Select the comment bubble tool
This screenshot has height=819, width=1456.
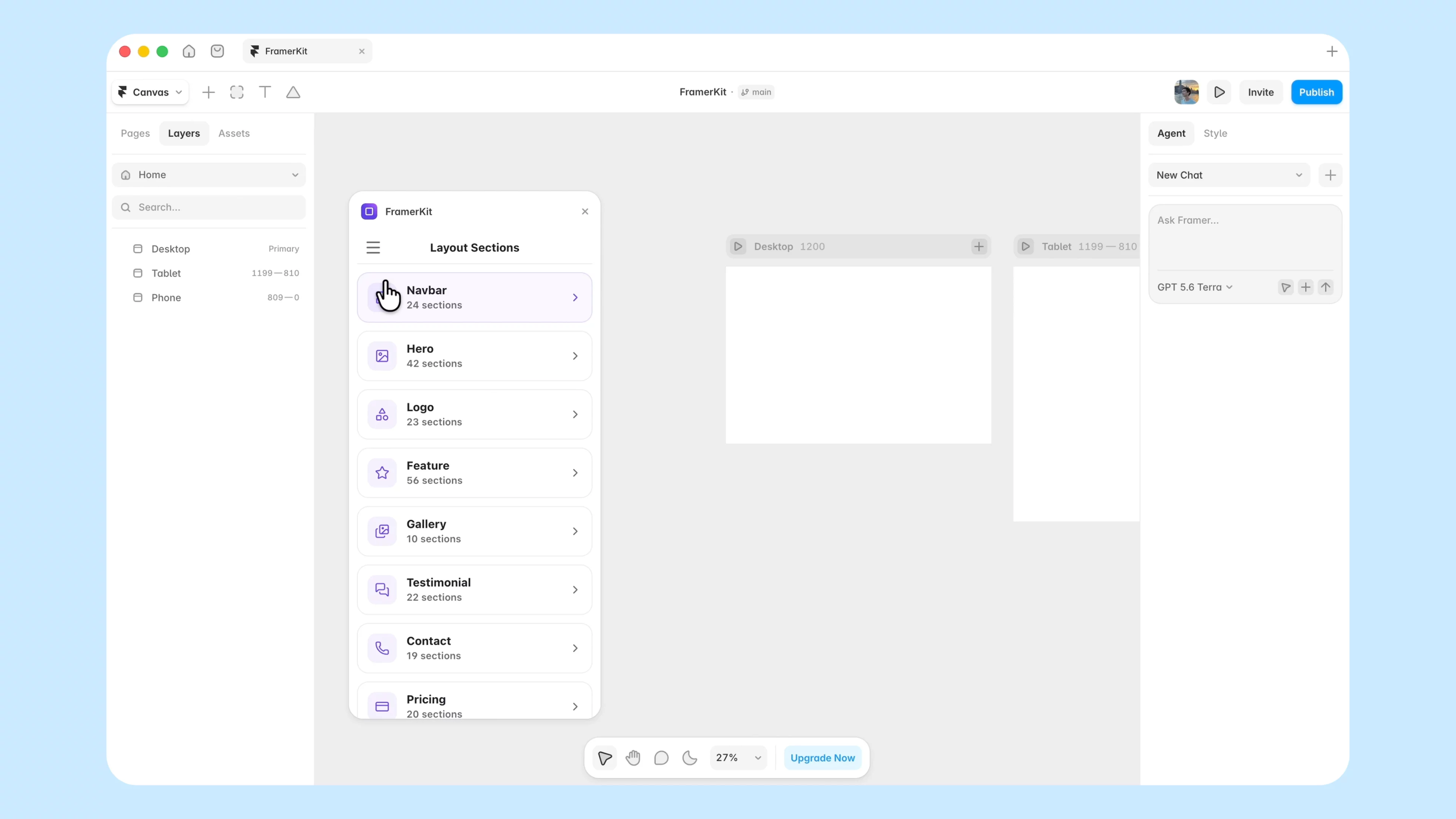coord(661,758)
